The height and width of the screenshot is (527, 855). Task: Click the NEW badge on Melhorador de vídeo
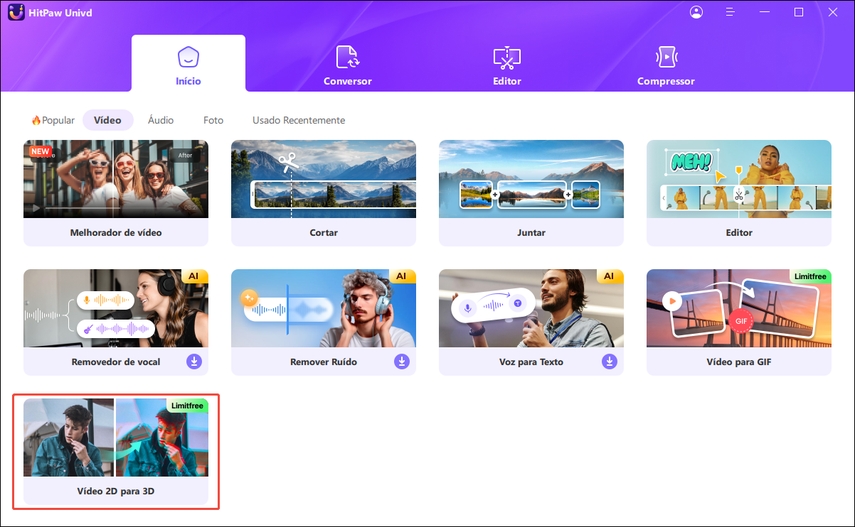pos(40,151)
